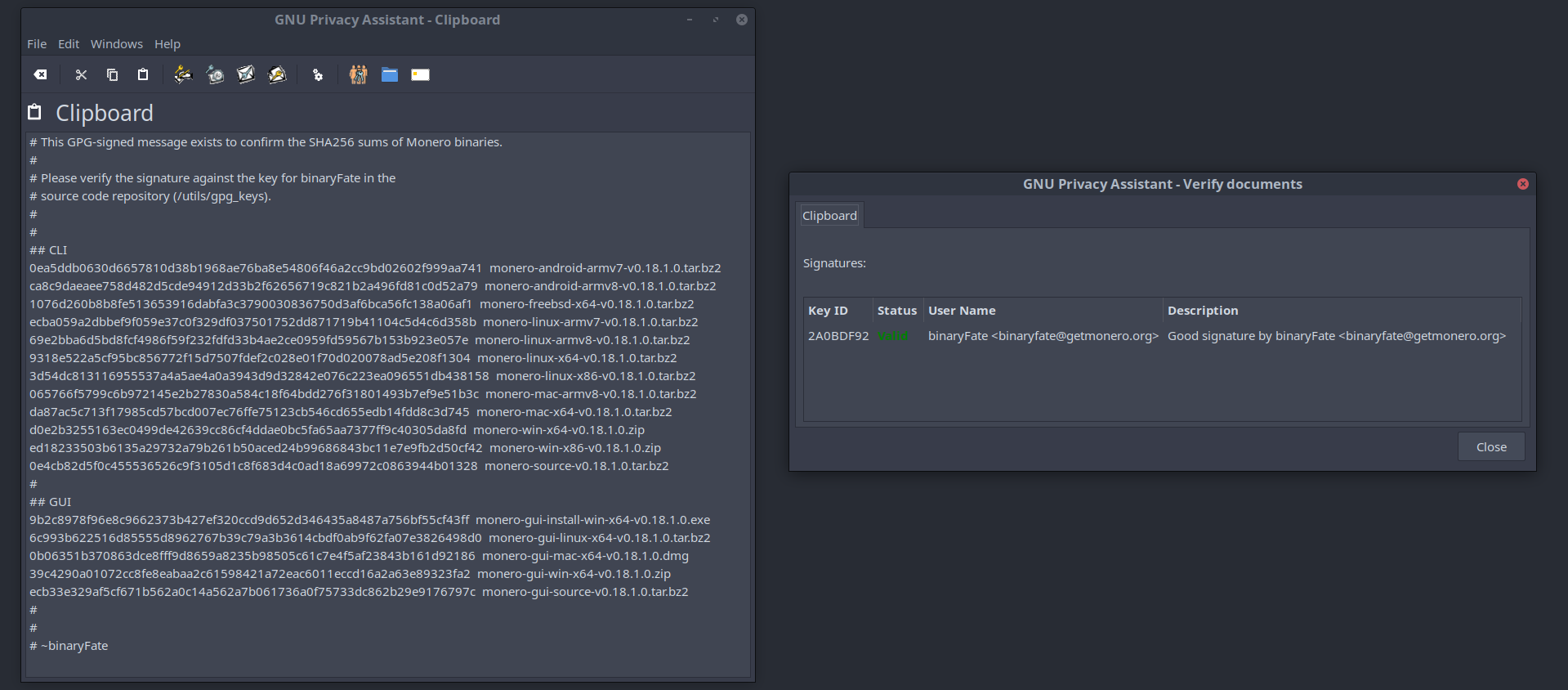Click the 'Good signature by binaryFate' description cell

coord(1337,336)
